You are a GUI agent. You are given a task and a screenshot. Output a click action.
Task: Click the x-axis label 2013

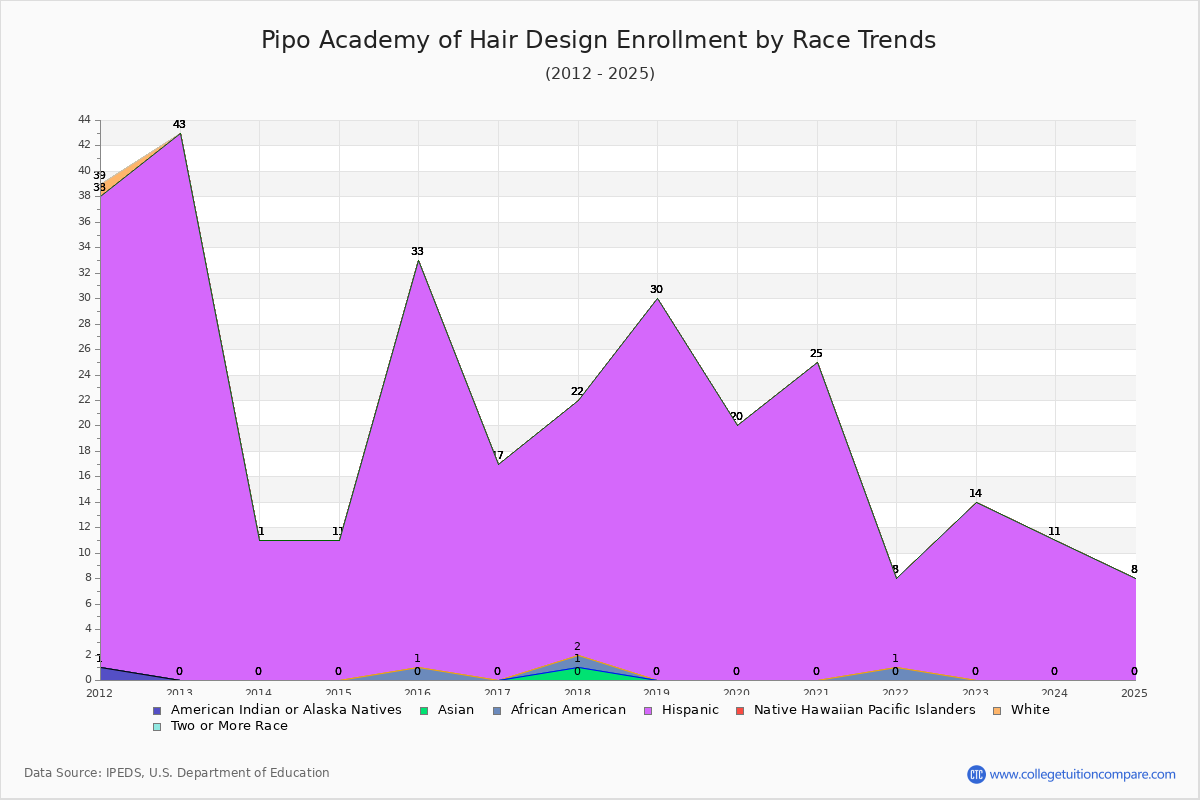coord(179,692)
